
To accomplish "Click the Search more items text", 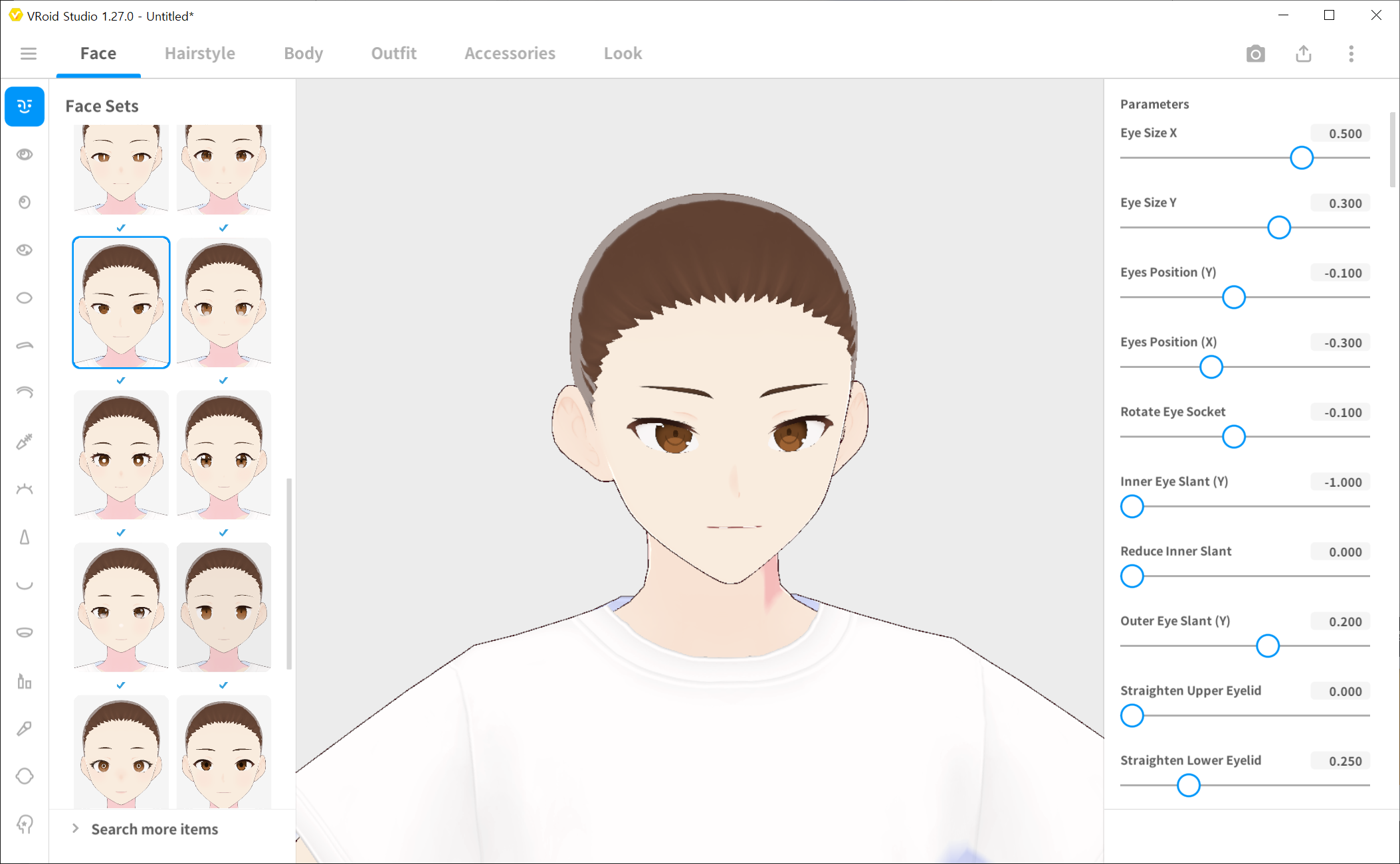I will 154,829.
